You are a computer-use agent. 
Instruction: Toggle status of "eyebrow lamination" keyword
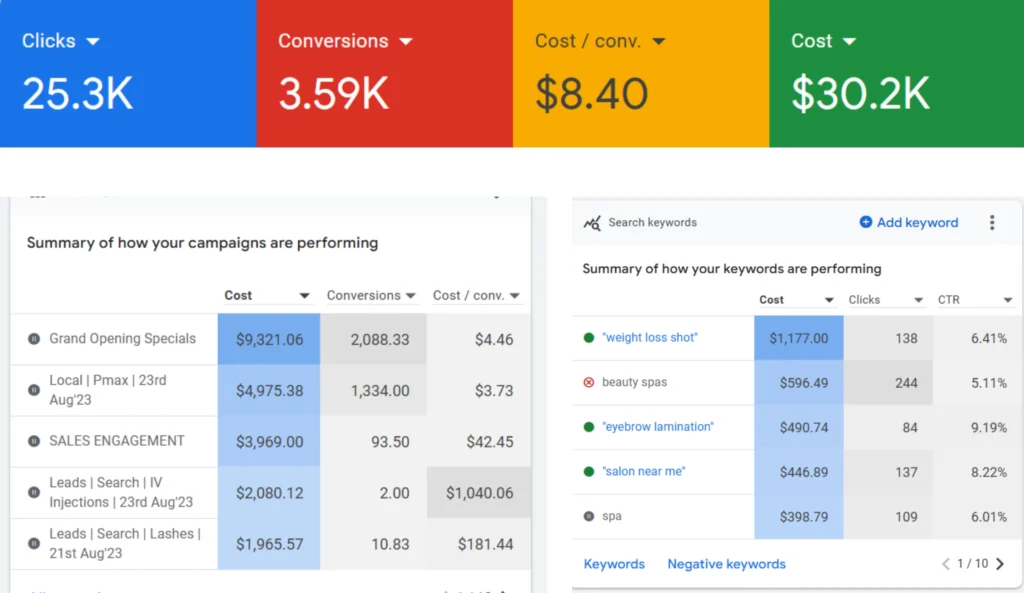pyautogui.click(x=589, y=427)
